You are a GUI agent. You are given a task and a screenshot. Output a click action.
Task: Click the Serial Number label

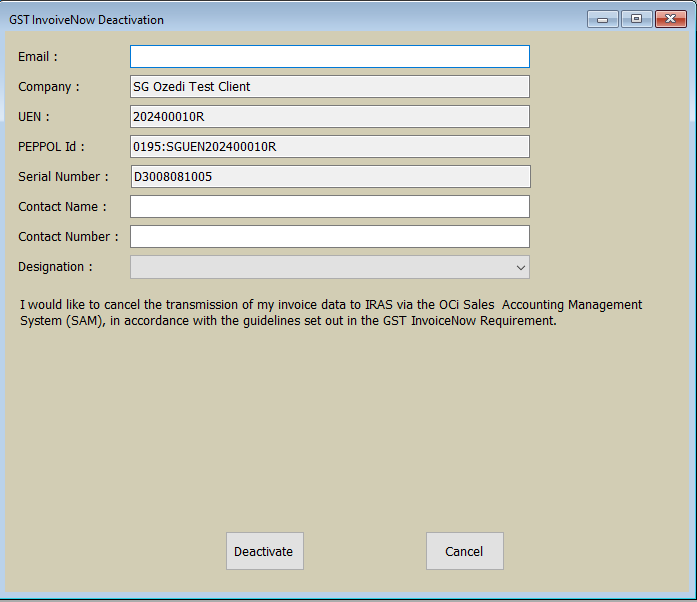tap(63, 177)
